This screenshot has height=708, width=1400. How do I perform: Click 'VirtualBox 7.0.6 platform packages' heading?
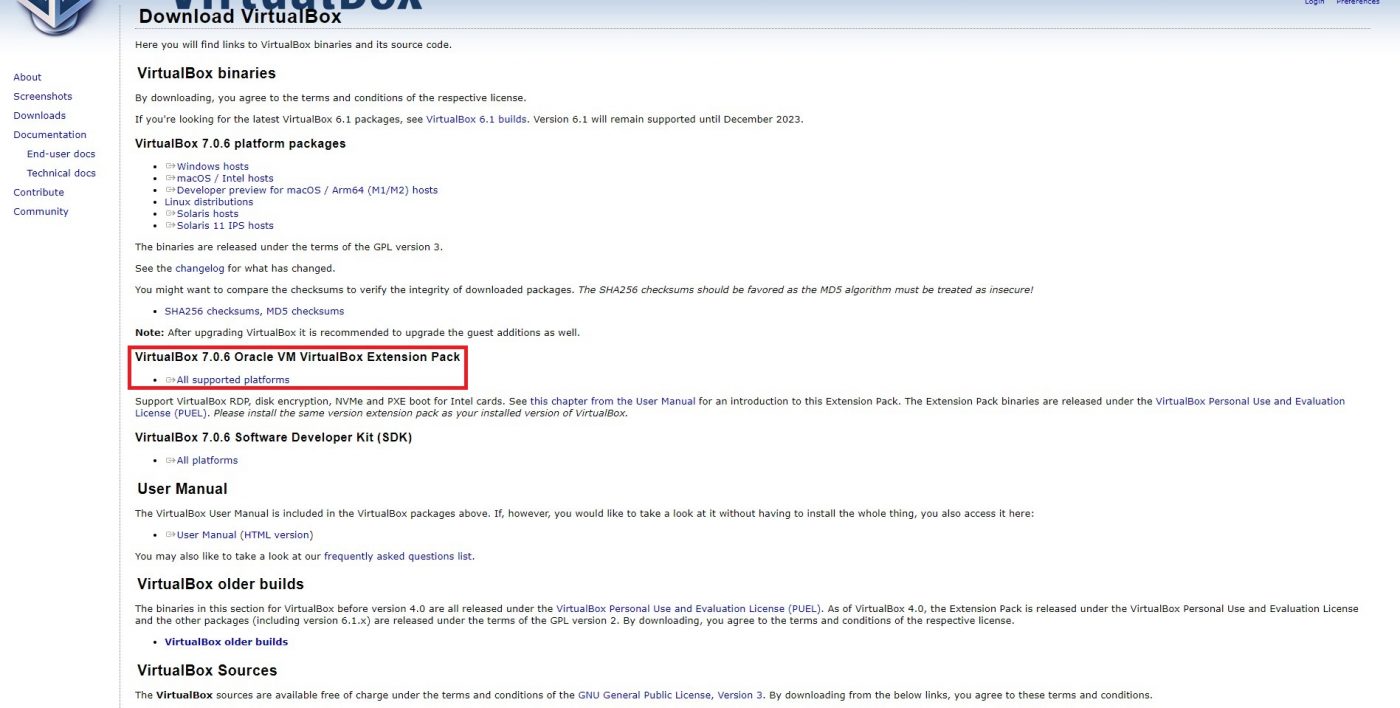240,144
